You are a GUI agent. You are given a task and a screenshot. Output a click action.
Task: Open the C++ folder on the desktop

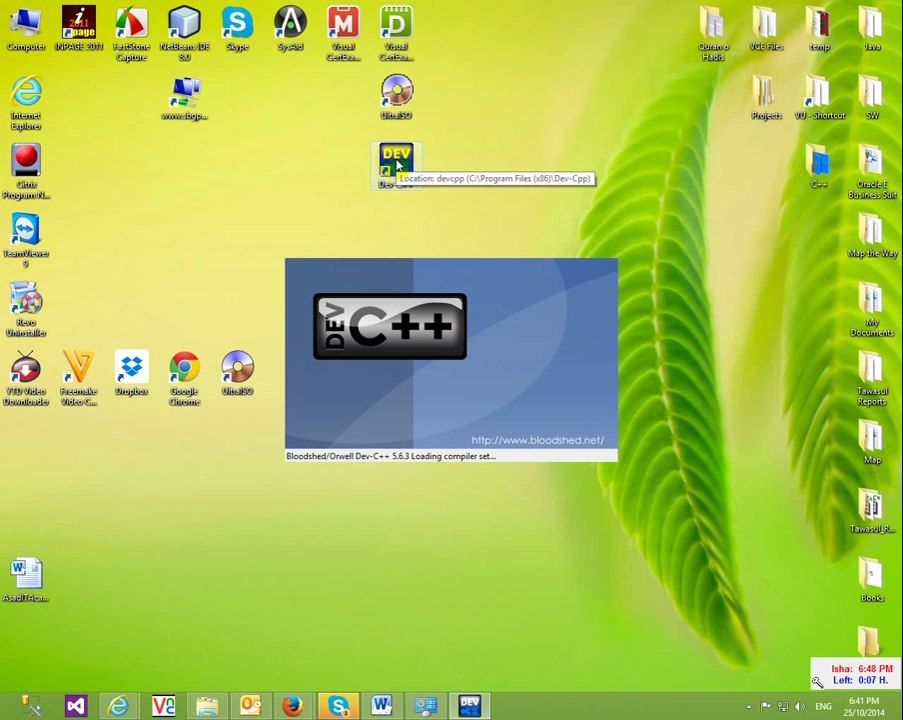pyautogui.click(x=819, y=167)
